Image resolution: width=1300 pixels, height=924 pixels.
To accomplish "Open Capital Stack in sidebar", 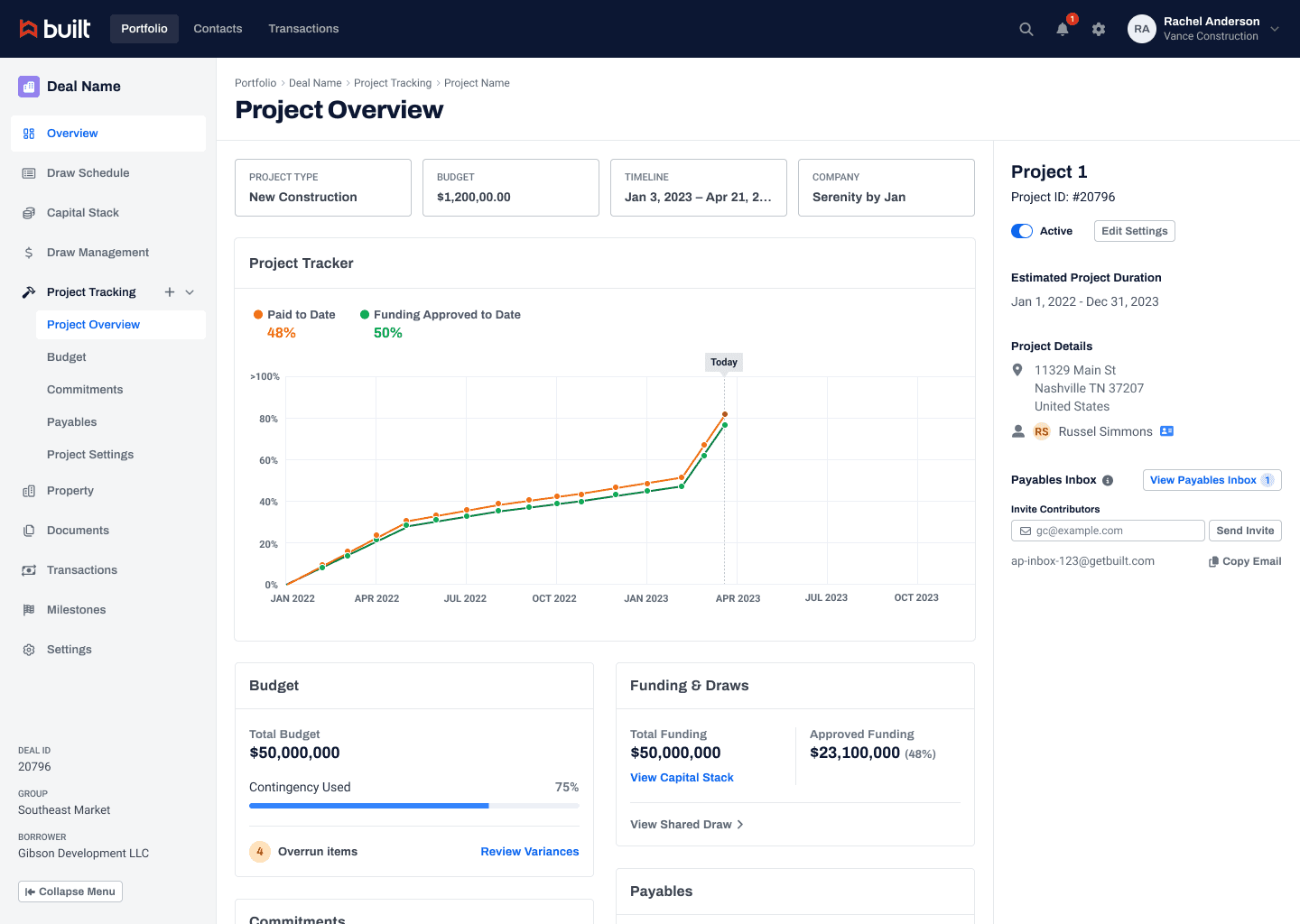I will click(108, 213).
